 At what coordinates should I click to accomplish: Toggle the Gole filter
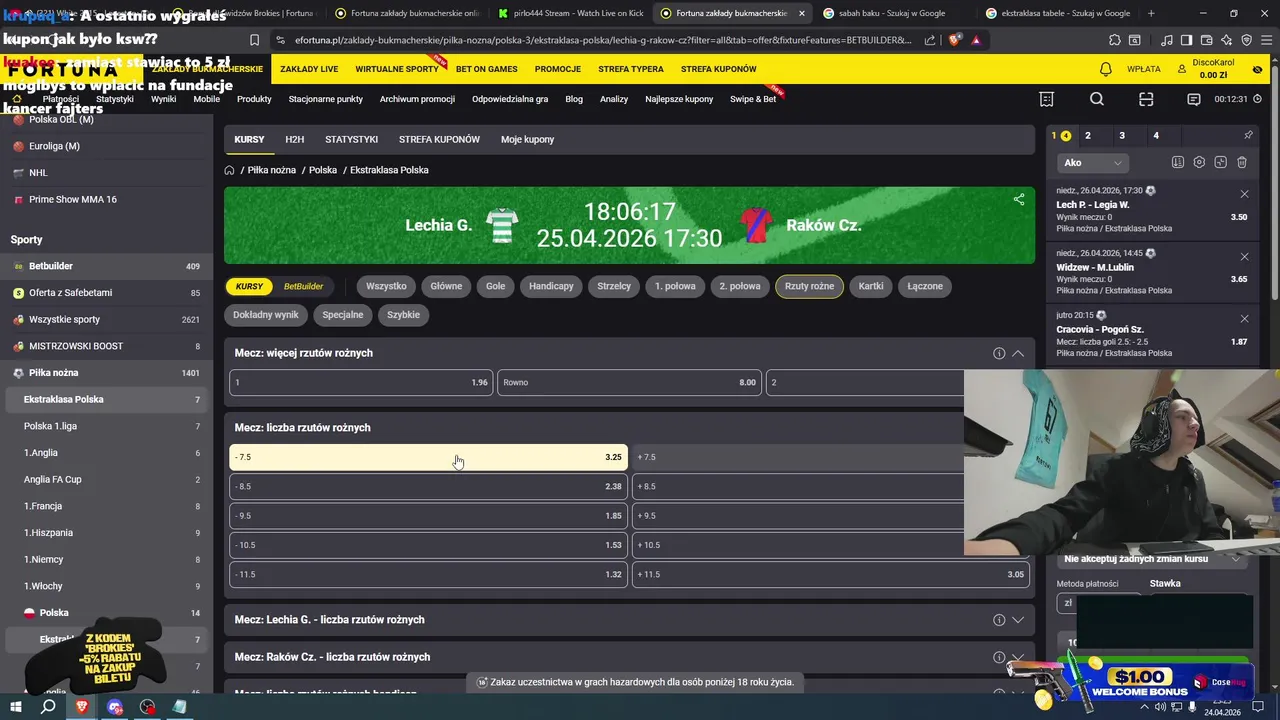496,286
